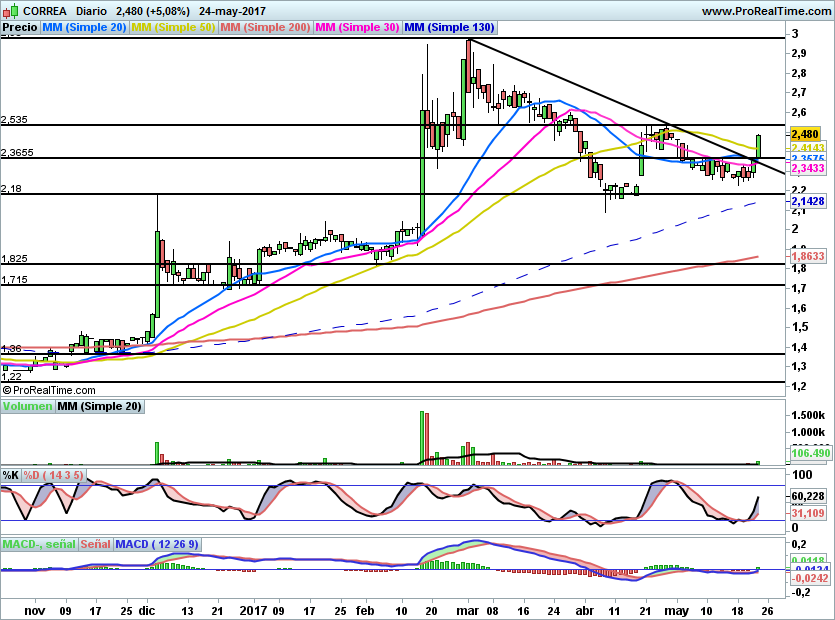Open the MM (Simple 130) indicator settings

pyautogui.click(x=451, y=28)
